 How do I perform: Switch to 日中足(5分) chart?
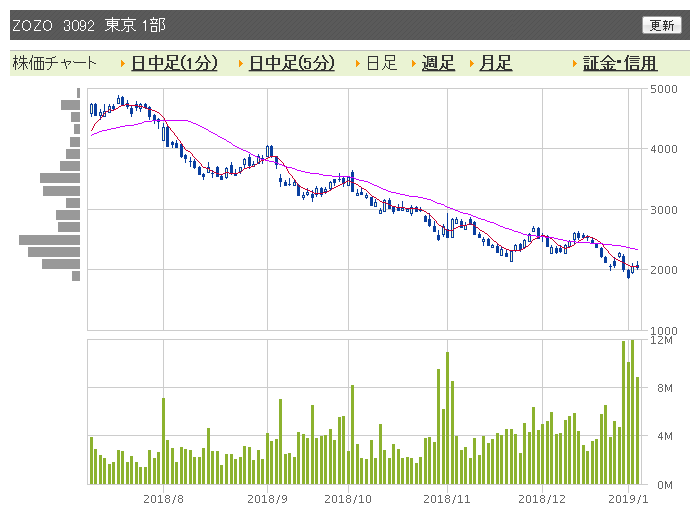coord(292,63)
